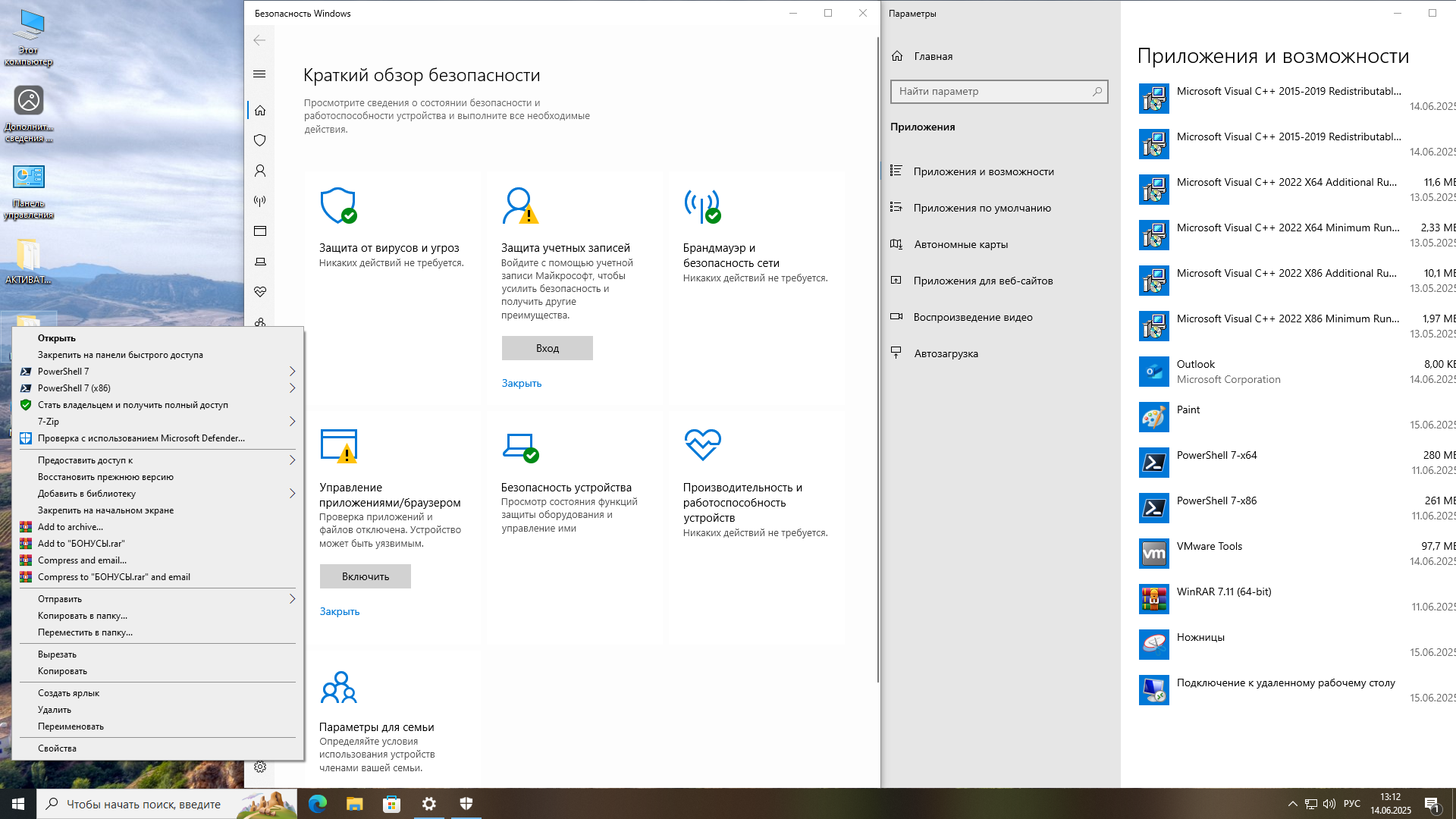Select VMware Tools icon in apps list
Viewport: 1456px width, 819px height.
point(1154,554)
